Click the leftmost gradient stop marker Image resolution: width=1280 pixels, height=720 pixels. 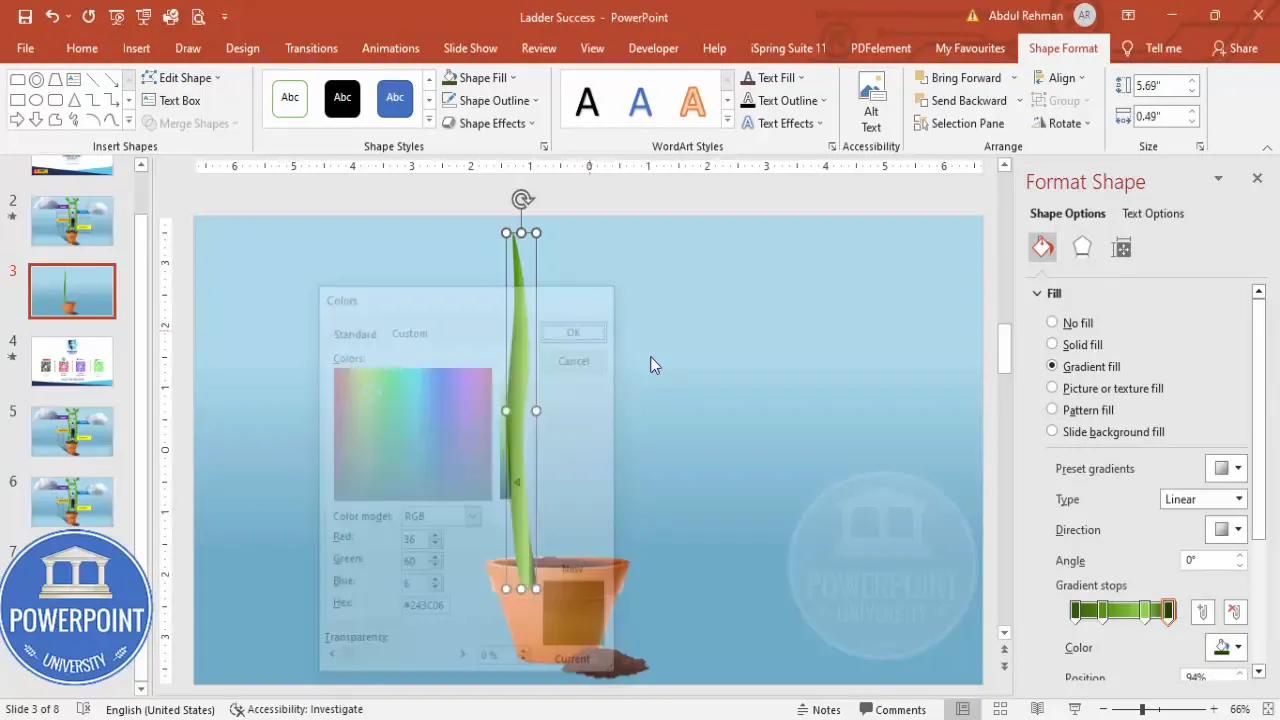[1076, 613]
